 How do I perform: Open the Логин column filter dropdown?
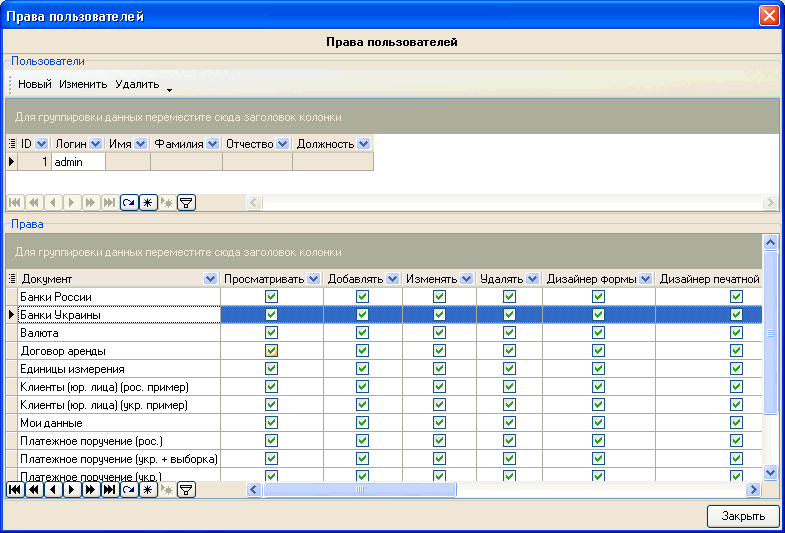96,144
